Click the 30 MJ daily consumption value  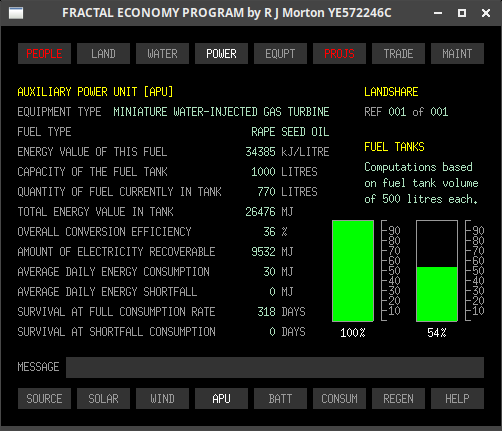tap(278, 272)
